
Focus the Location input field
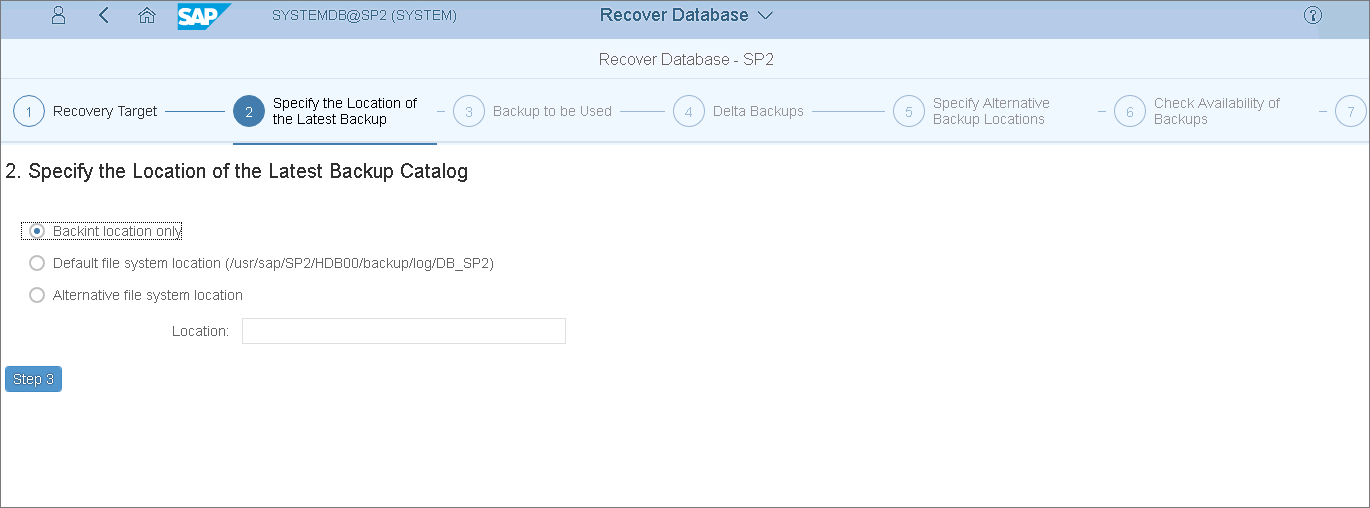[x=404, y=331]
